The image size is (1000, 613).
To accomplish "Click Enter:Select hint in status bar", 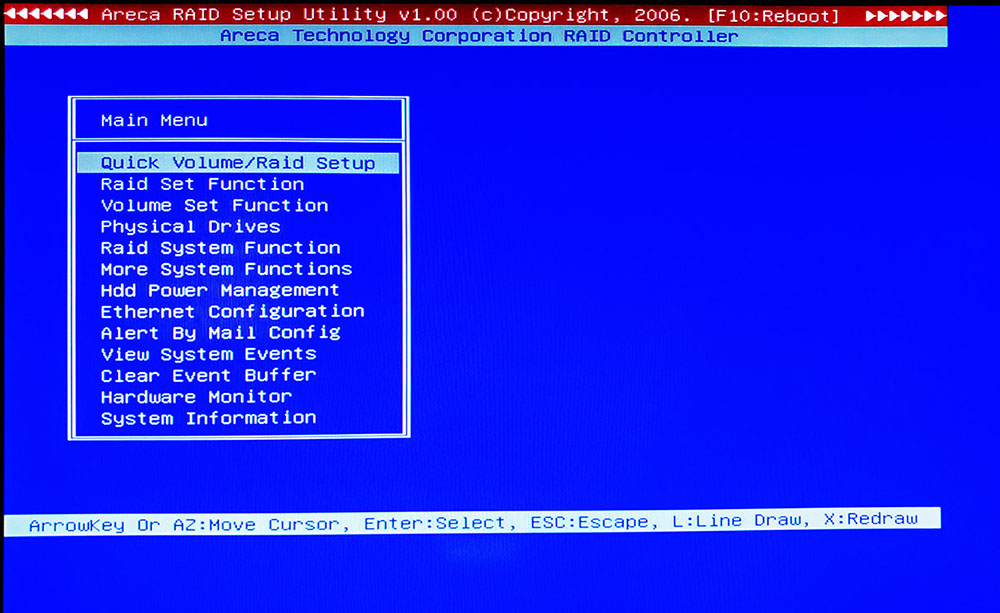I will pos(435,524).
